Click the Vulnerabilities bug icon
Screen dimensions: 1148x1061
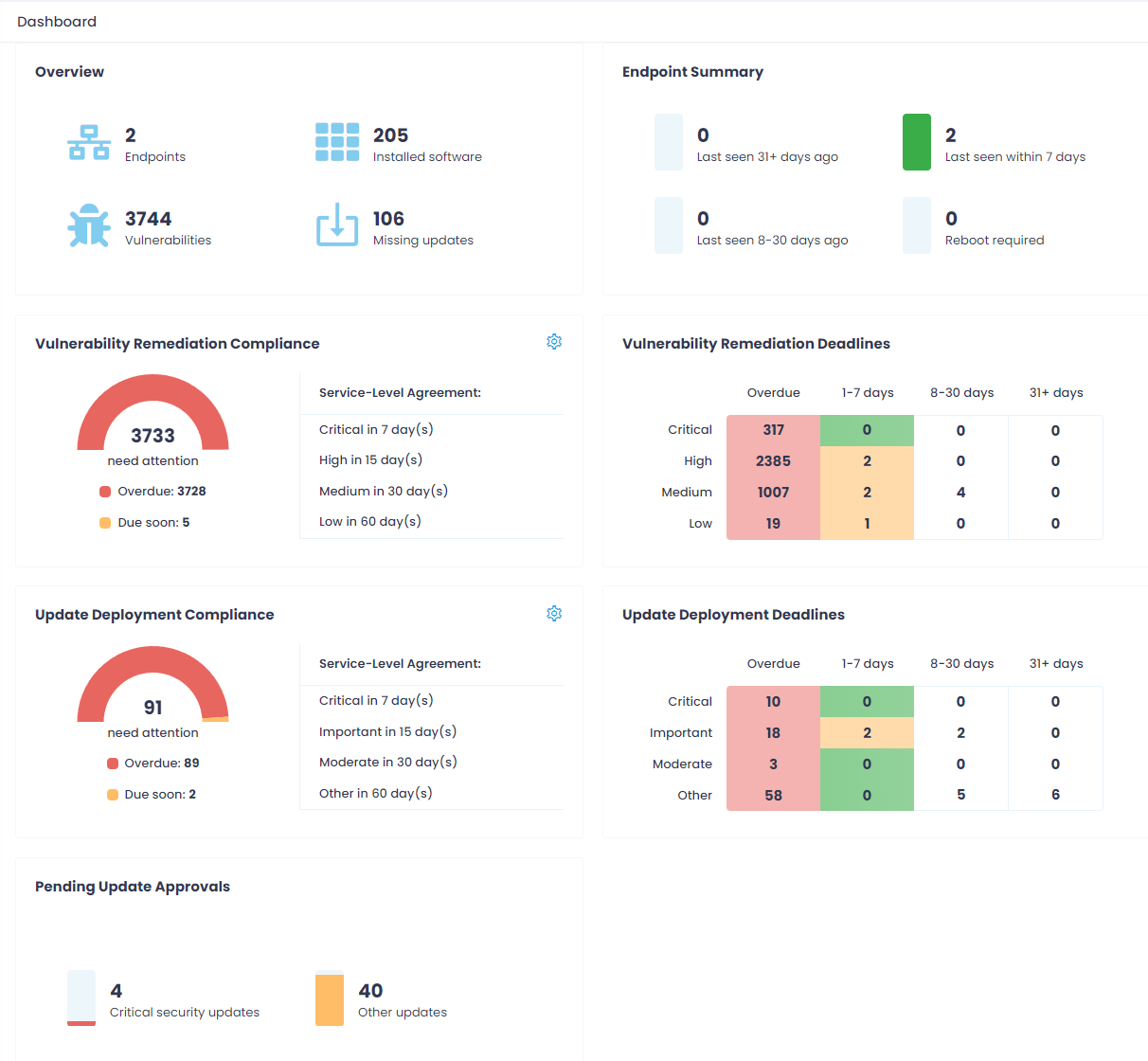[89, 225]
